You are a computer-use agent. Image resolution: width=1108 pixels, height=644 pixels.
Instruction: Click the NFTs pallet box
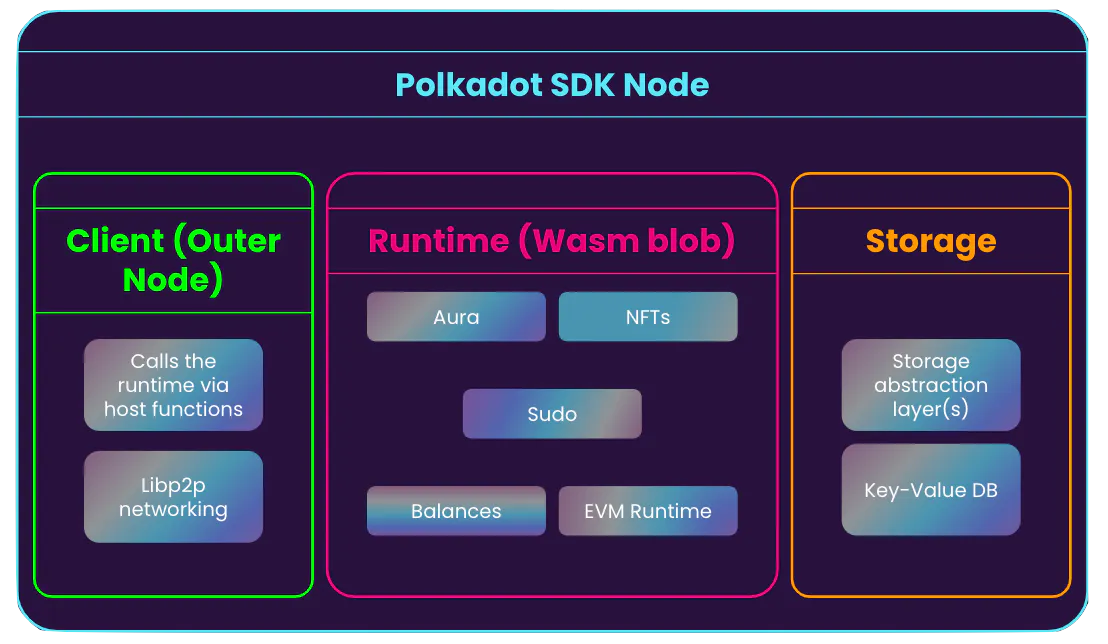coord(648,317)
